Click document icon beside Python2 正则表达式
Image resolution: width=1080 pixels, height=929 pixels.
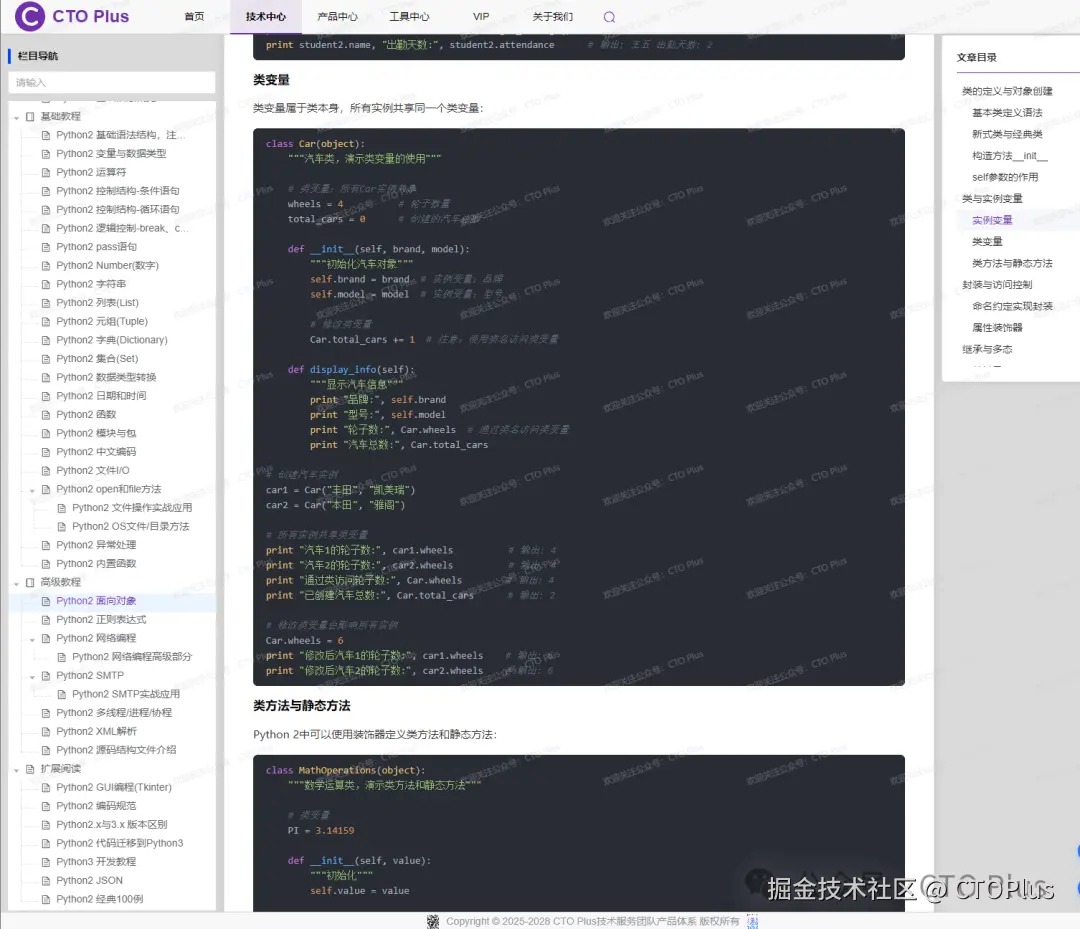pyautogui.click(x=46, y=620)
